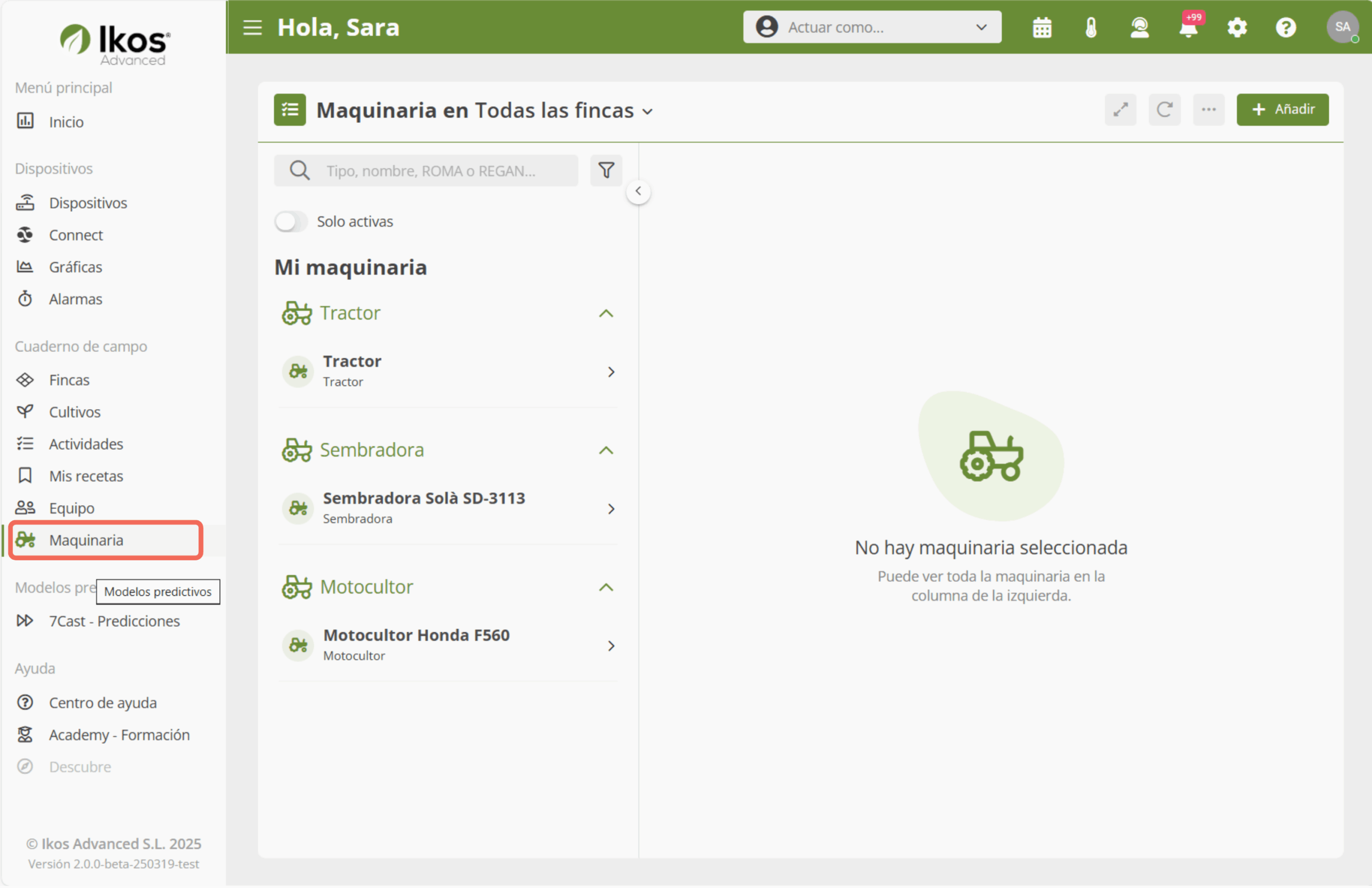Open Todas las fincas title dropdown

(x=648, y=112)
